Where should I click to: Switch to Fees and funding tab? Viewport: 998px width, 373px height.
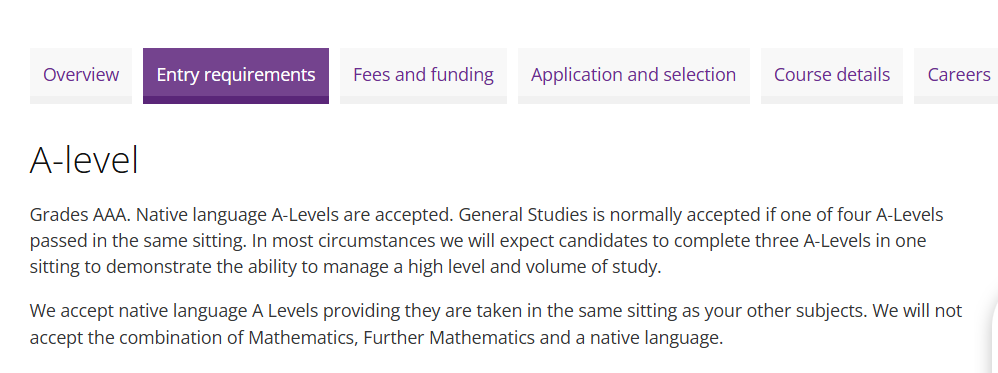click(x=423, y=75)
